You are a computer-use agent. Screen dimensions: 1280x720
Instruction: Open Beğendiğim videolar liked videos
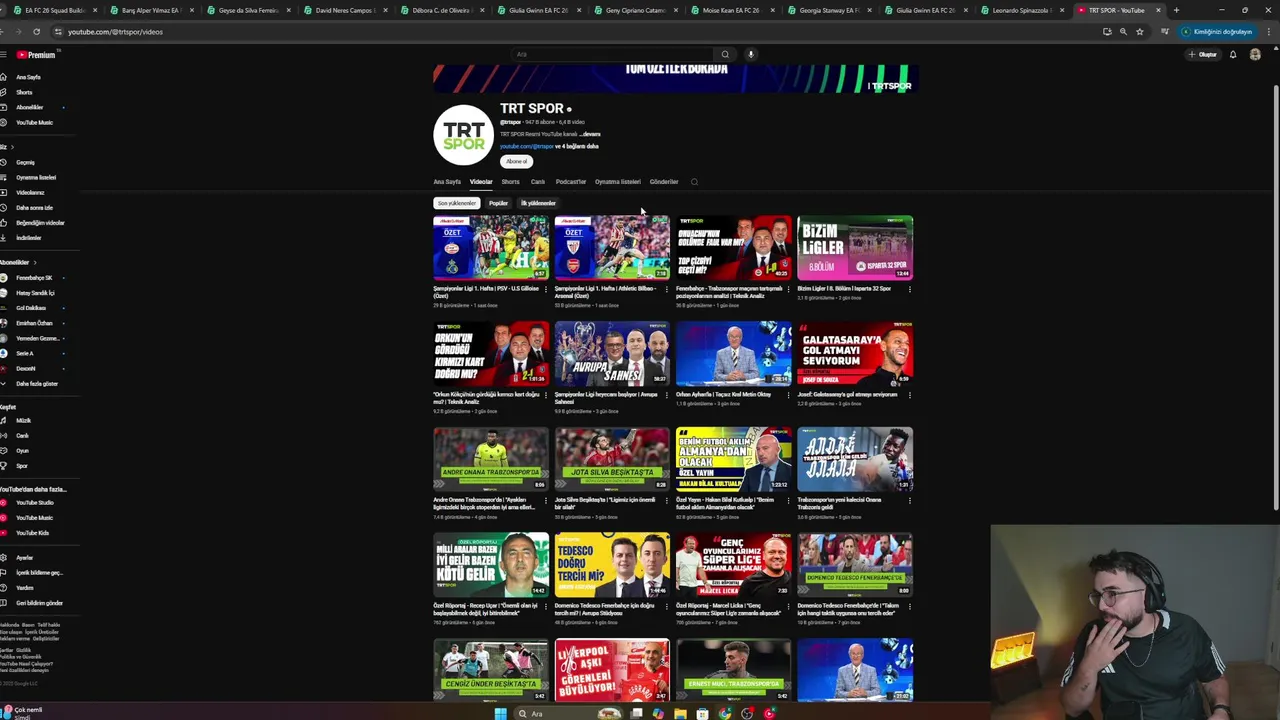(40, 222)
